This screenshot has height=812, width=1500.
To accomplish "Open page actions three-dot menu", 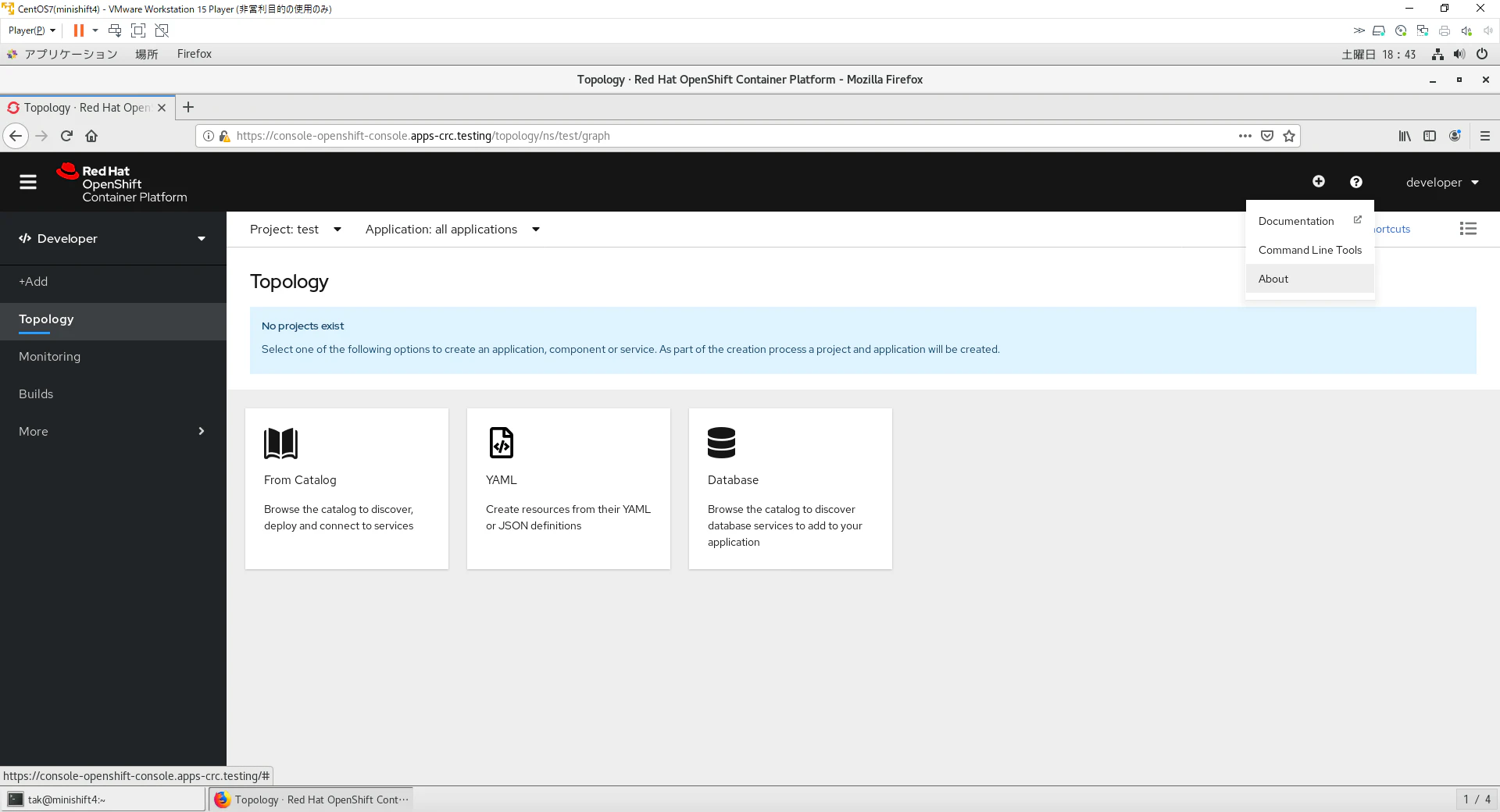I will click(1245, 136).
